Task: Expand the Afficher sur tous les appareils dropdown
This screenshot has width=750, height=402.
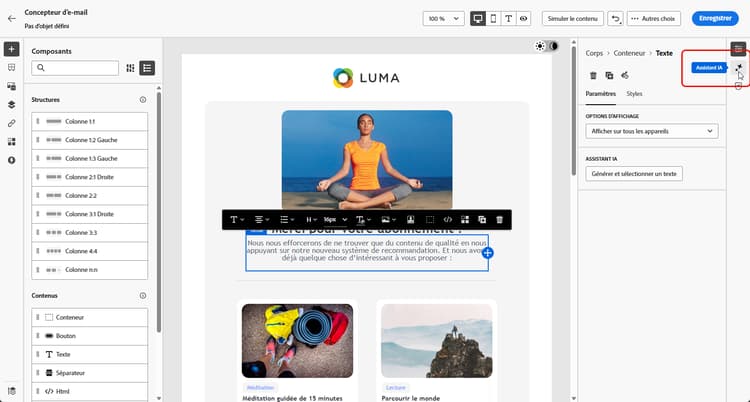Action: pos(651,131)
